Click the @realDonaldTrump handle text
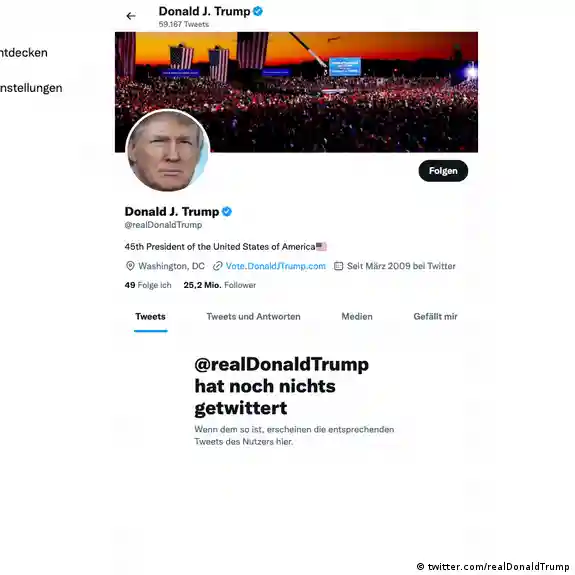 163,225
